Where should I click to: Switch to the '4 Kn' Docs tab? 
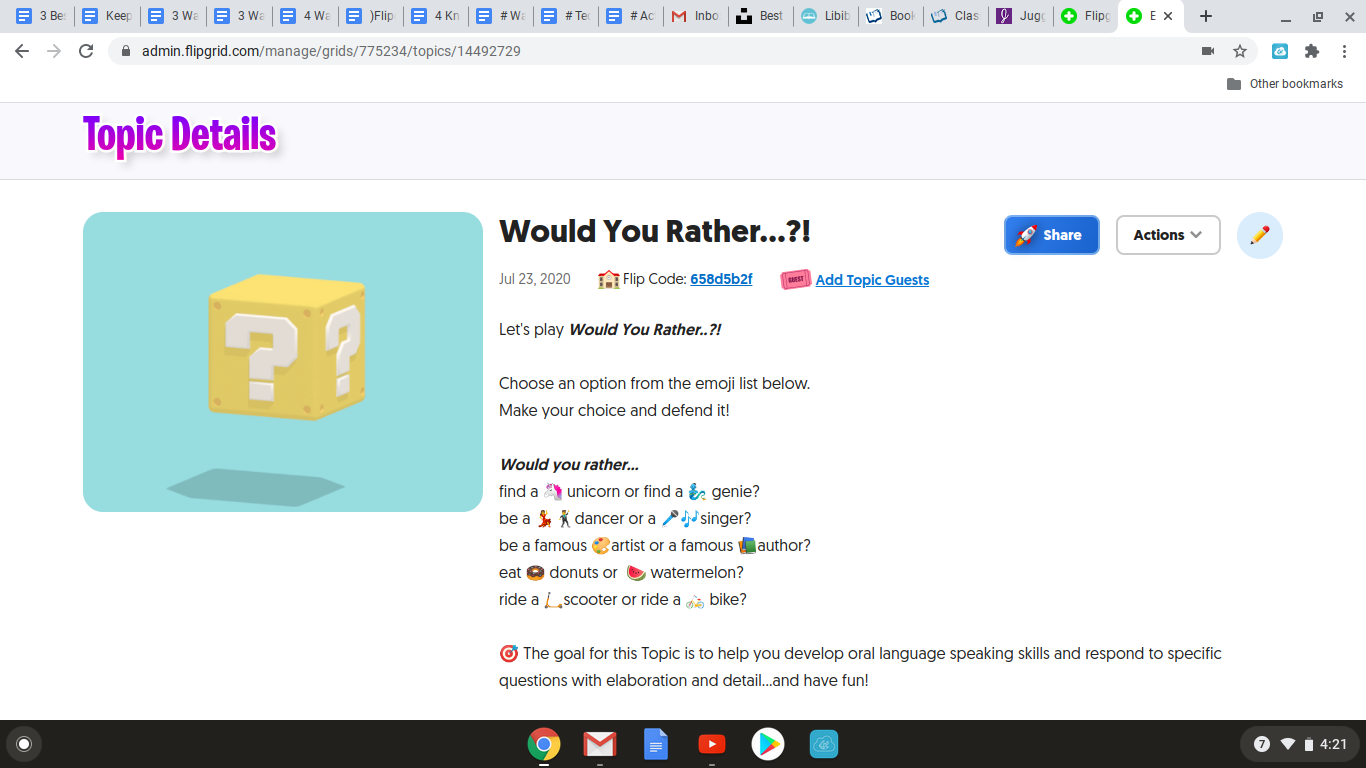click(435, 16)
